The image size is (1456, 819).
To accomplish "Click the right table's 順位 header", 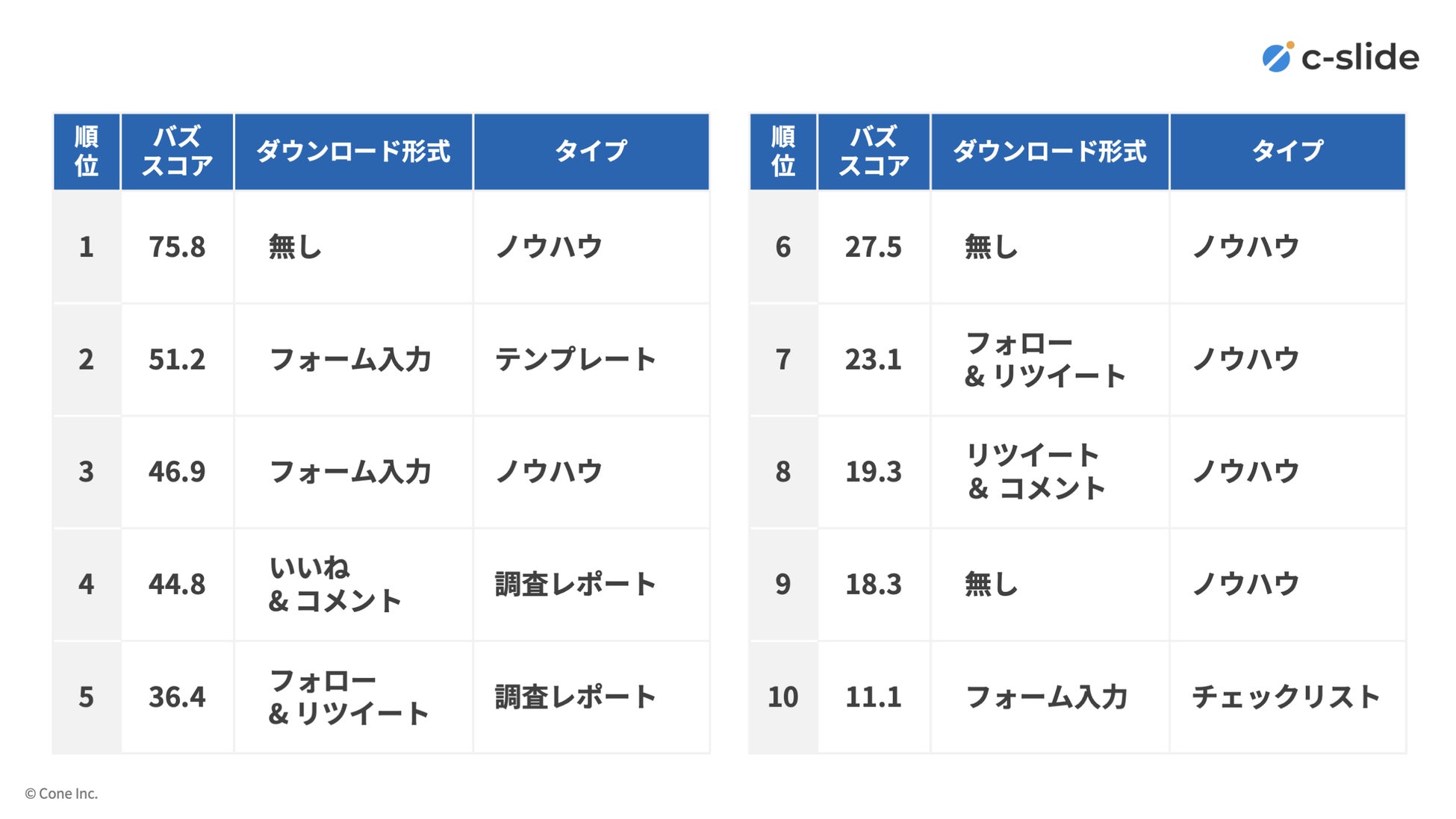I will tap(783, 151).
